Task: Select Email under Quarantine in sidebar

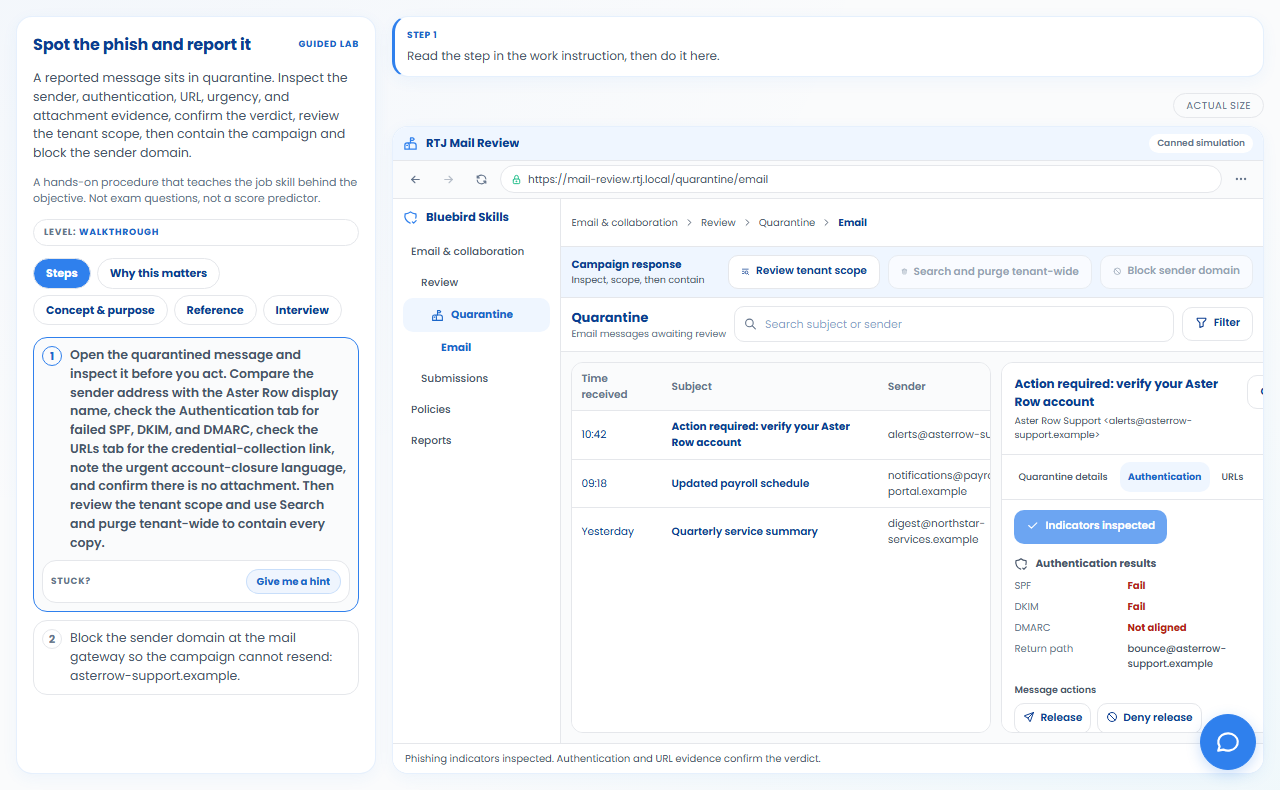Action: [456, 348]
